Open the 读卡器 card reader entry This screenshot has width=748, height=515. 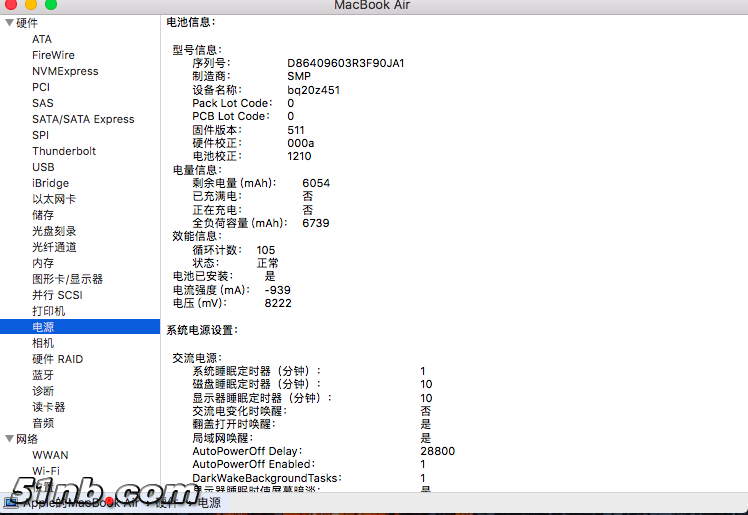[48, 407]
